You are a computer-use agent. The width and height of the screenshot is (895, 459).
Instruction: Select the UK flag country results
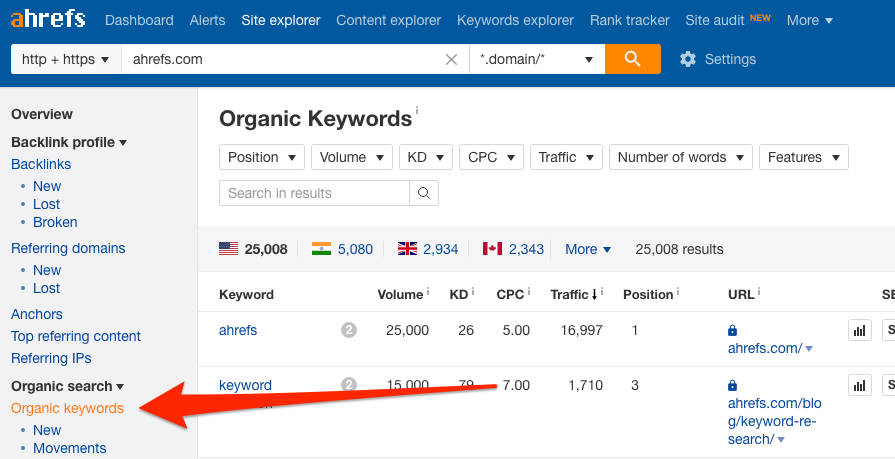pos(428,249)
